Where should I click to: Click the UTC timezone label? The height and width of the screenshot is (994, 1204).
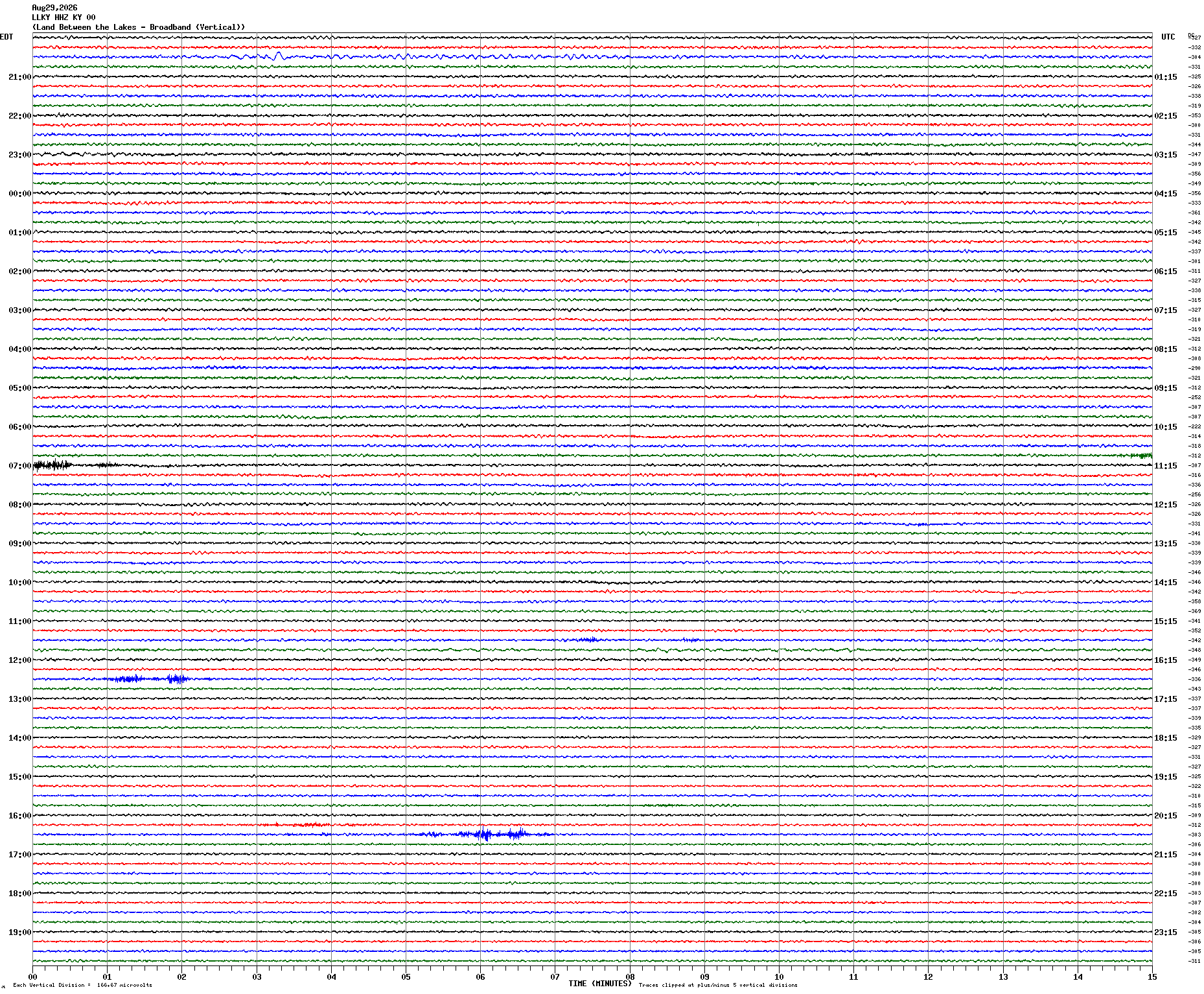[x=1168, y=37]
